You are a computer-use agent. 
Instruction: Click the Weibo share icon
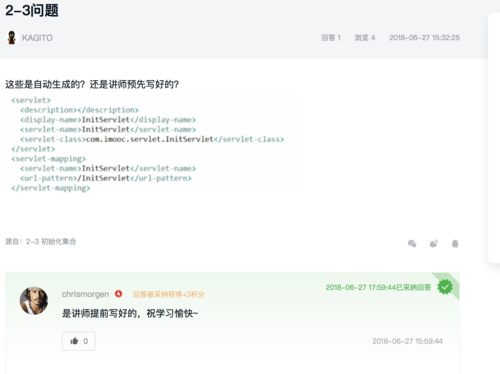pyautogui.click(x=434, y=244)
